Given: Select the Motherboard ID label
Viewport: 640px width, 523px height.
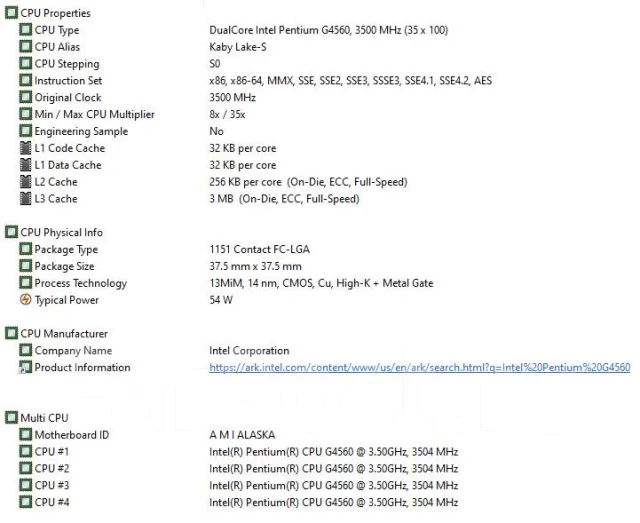Looking at the screenshot, I should (x=72, y=435).
